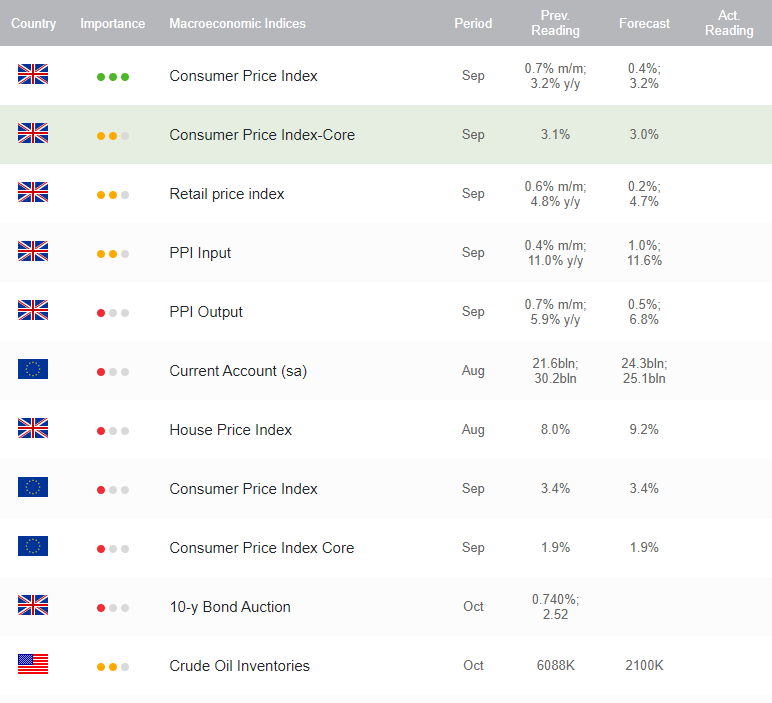This screenshot has width=772, height=703.
Task: Click the EU flag next to Consumer Price Index Core
Action: coord(33,546)
